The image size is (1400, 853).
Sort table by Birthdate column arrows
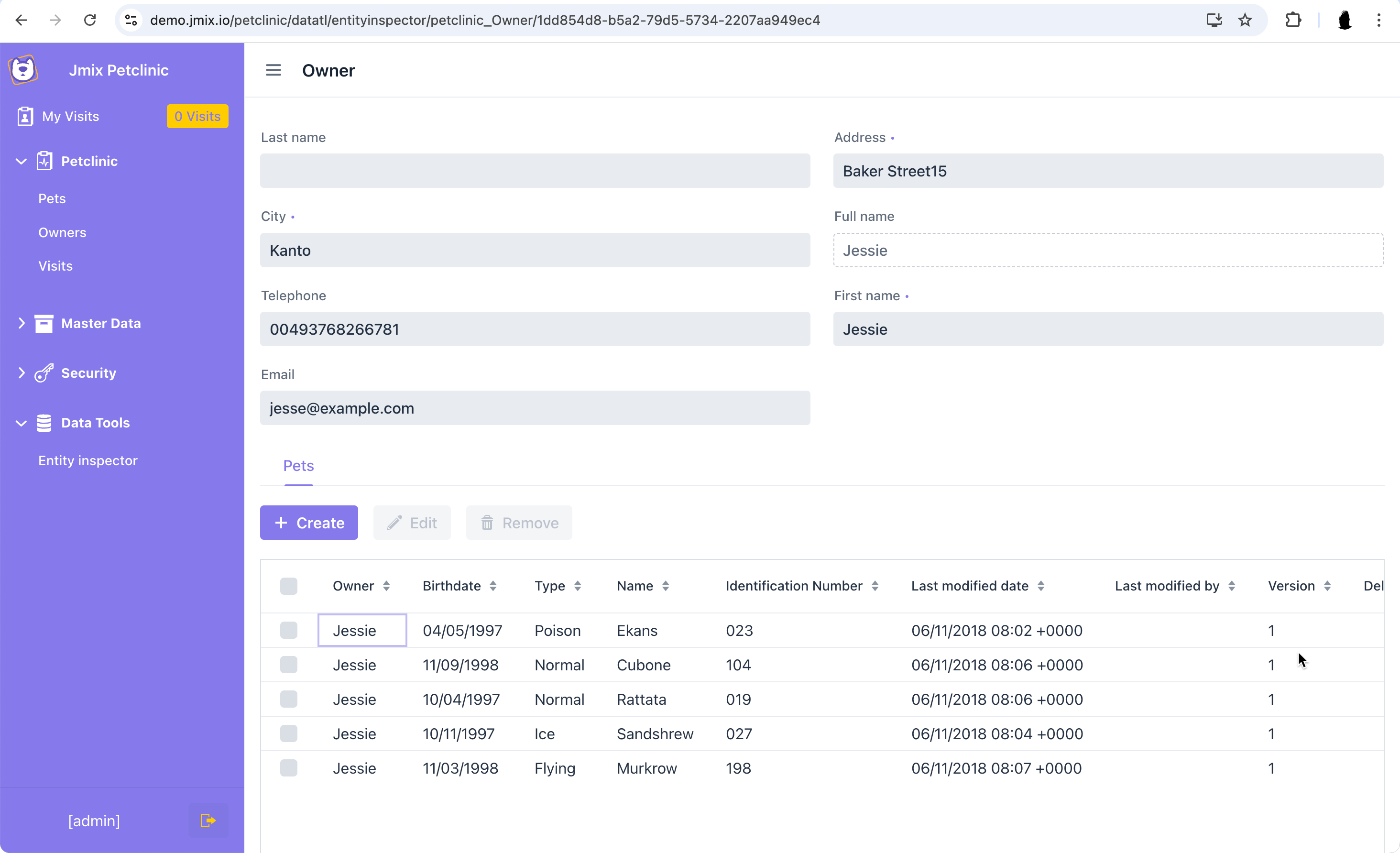(x=493, y=586)
